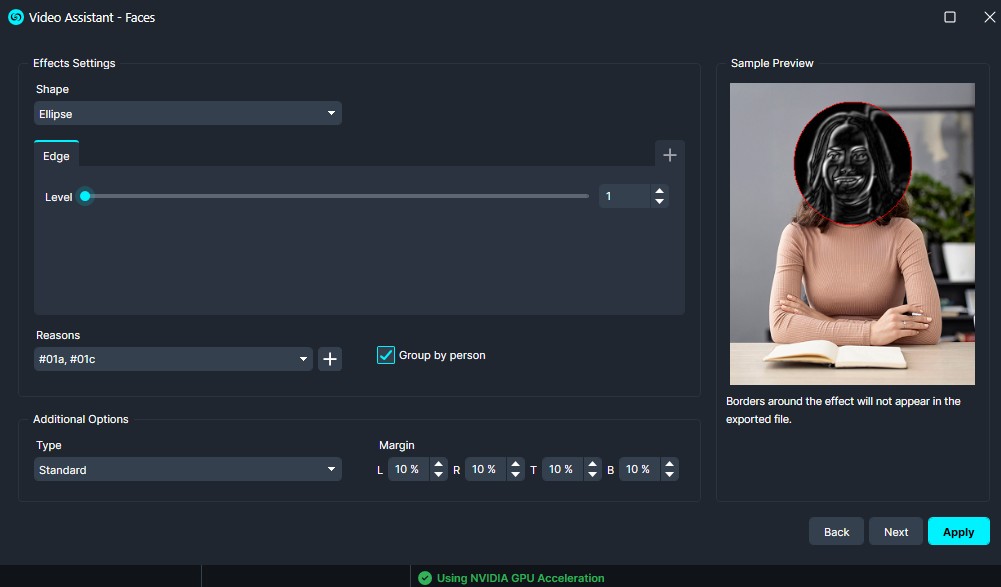Image resolution: width=1001 pixels, height=587 pixels.
Task: Decrease top margin T value
Action: point(592,475)
